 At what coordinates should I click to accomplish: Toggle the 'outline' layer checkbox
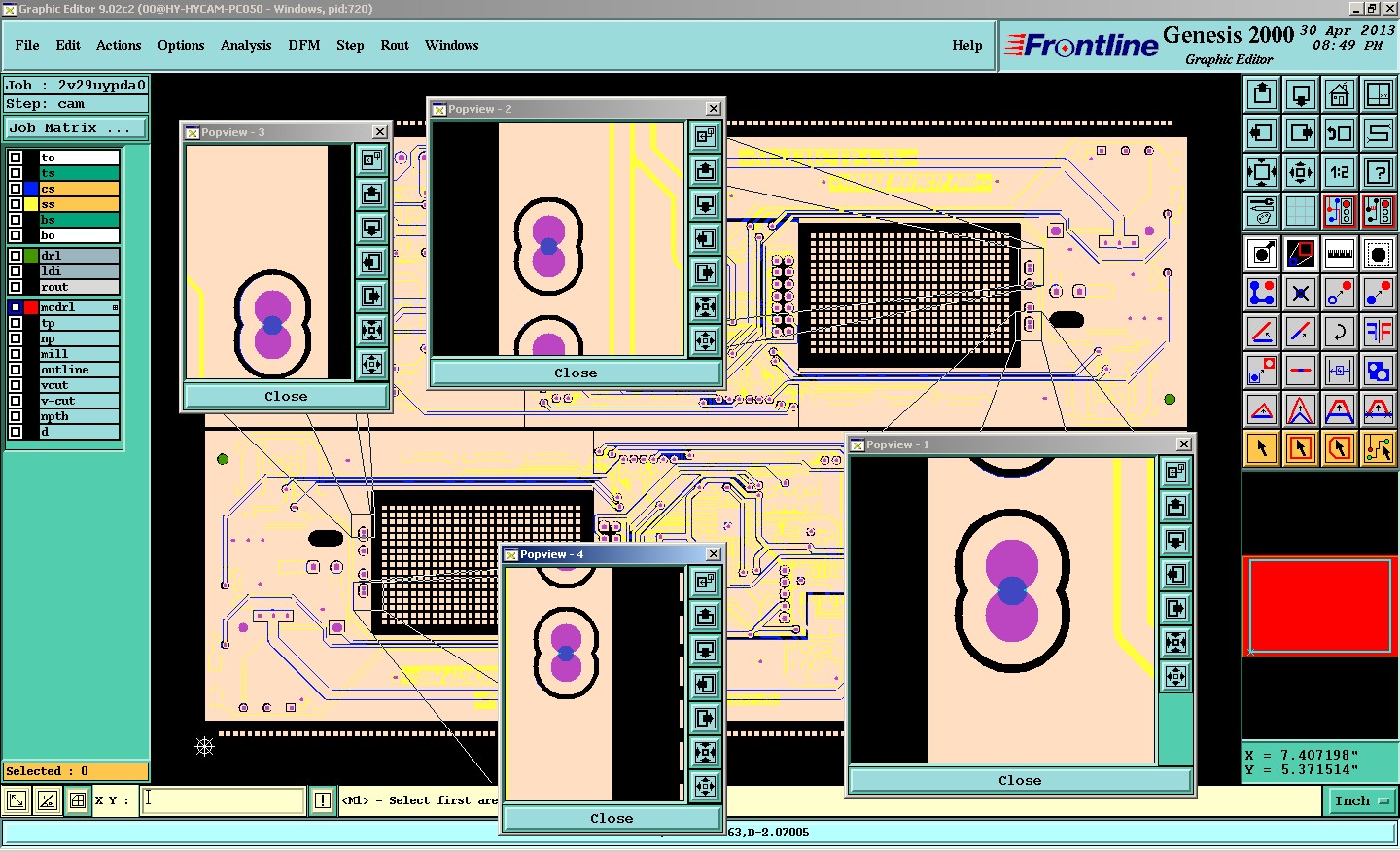coord(16,370)
